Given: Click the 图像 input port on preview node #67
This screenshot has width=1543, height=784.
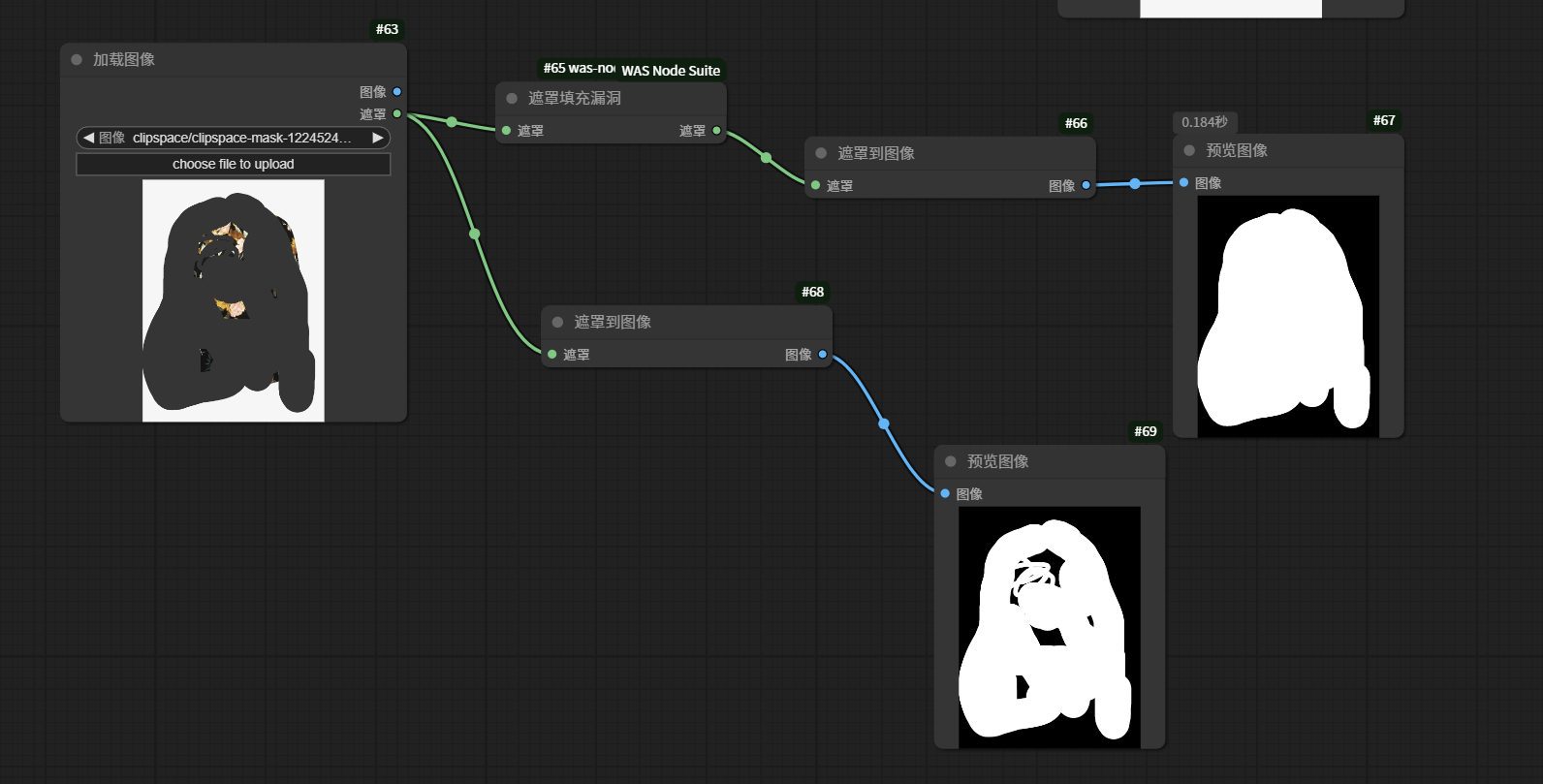Looking at the screenshot, I should [x=1183, y=182].
